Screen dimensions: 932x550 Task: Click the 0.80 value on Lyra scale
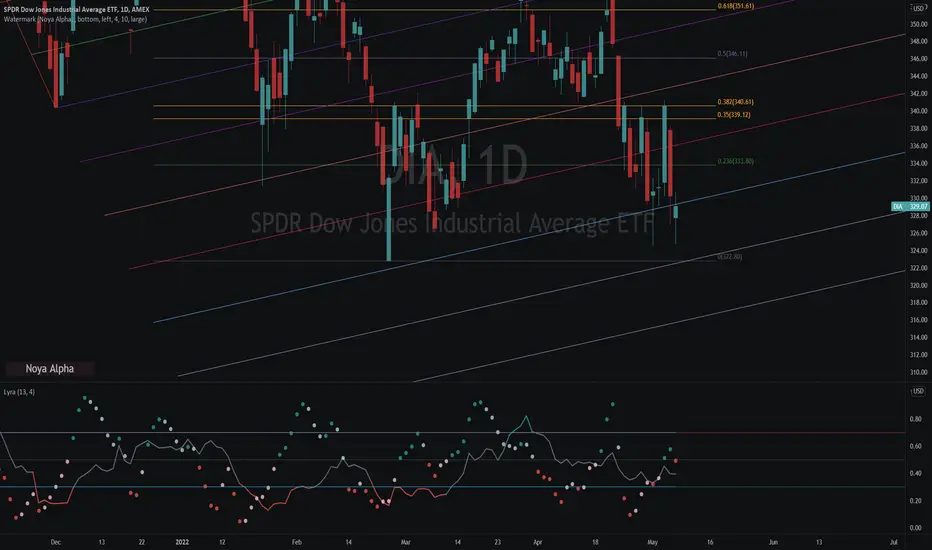(x=915, y=419)
